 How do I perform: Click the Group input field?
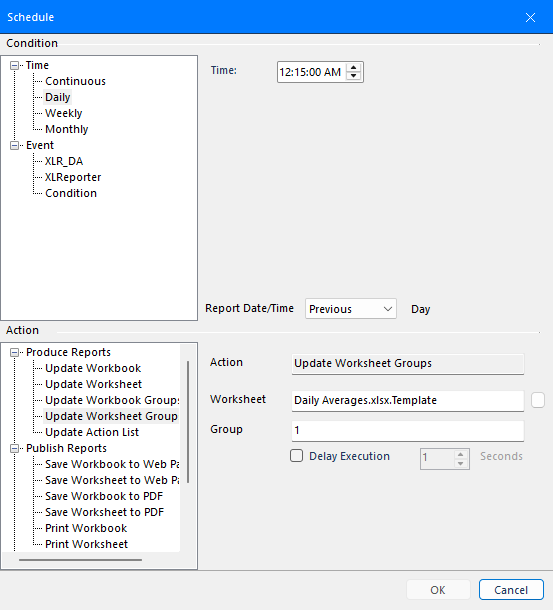pyautogui.click(x=408, y=431)
